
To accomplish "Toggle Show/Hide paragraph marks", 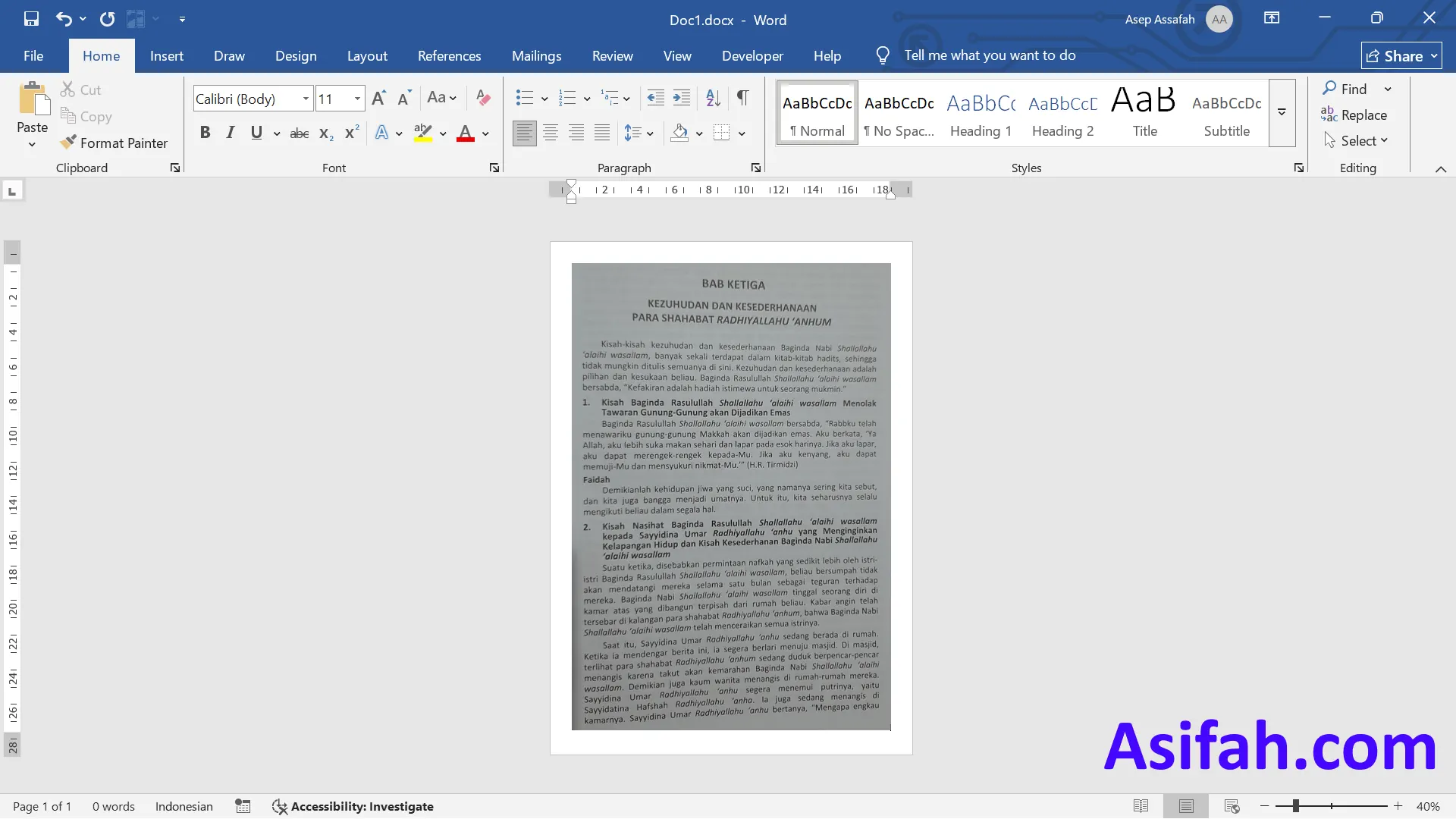I will (x=743, y=98).
